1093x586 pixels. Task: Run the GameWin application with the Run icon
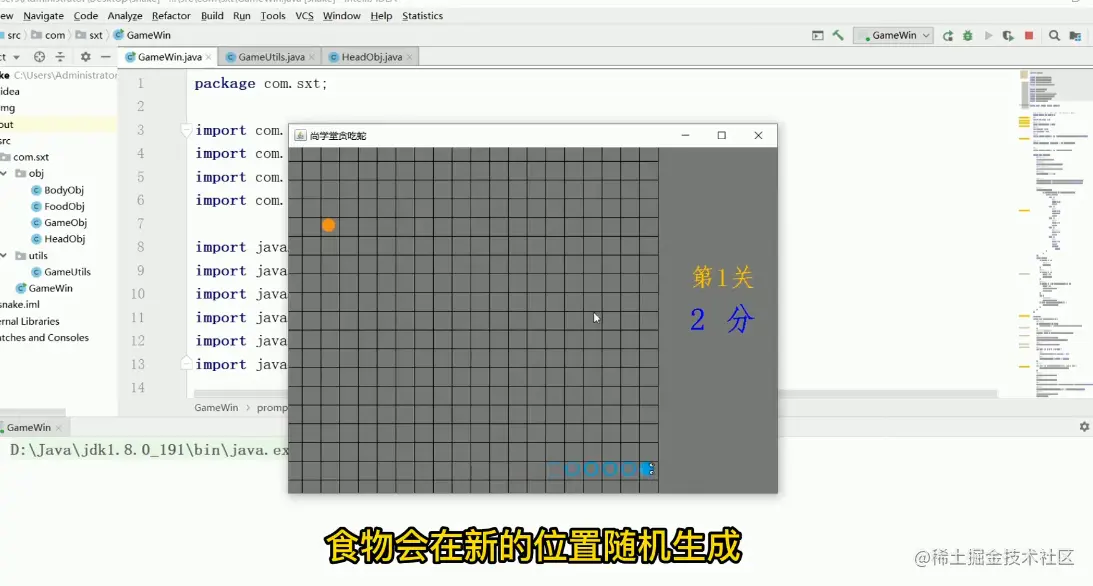point(989,34)
